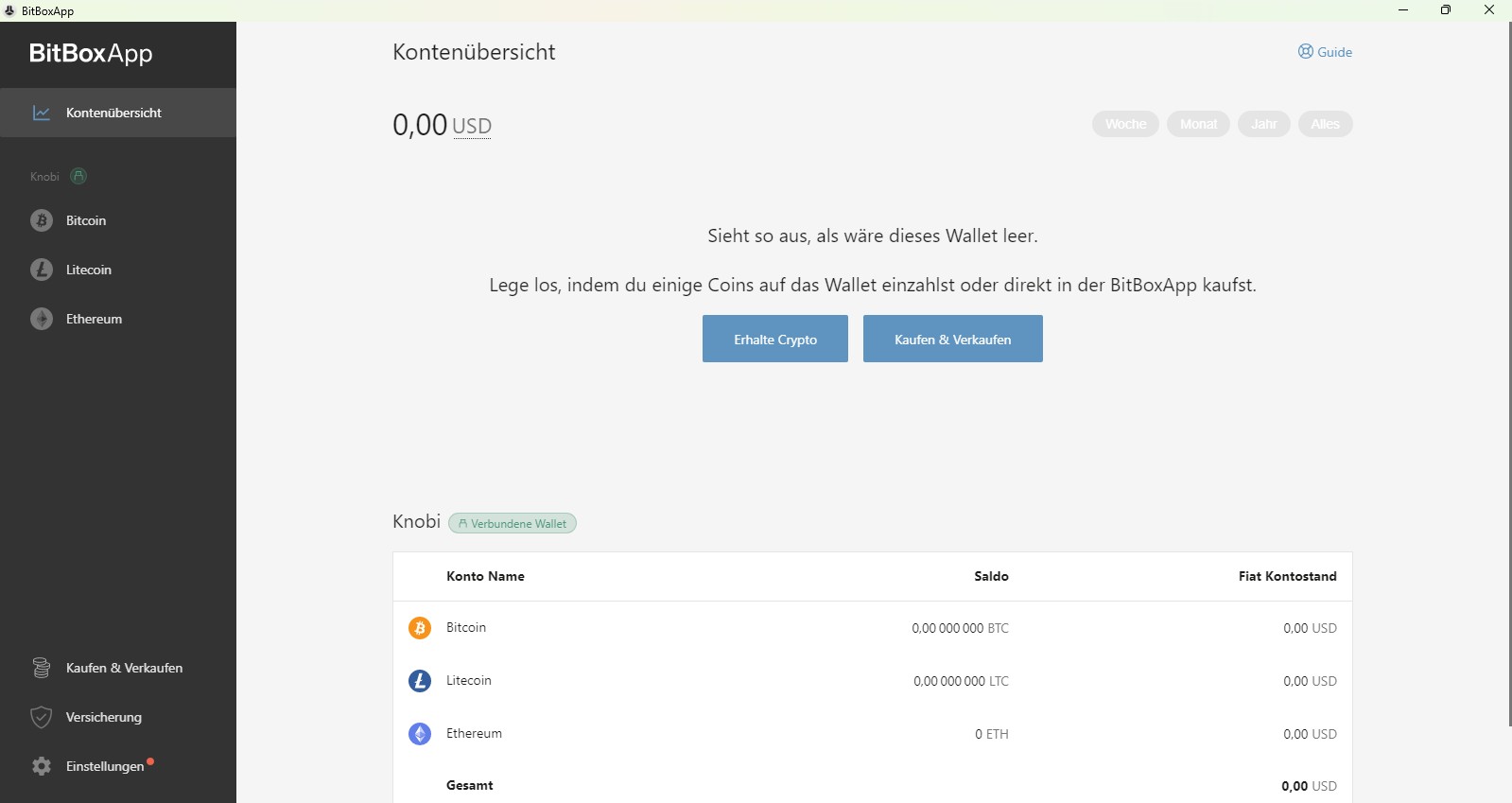Click the Ethereum row fiat value 0,00 USD

click(x=1310, y=734)
